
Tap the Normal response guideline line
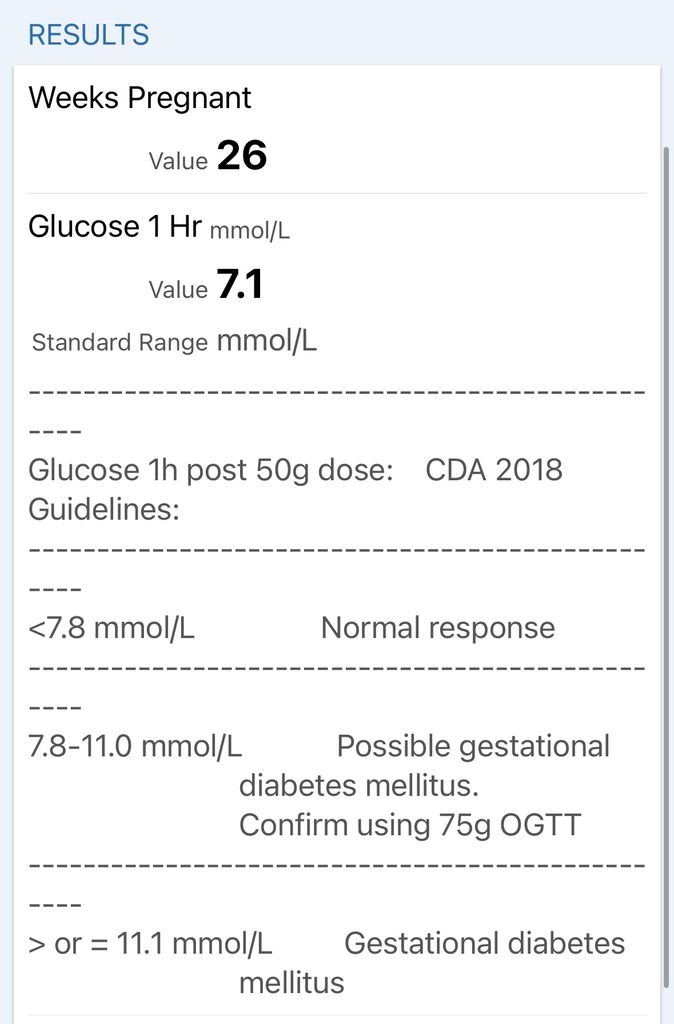(x=438, y=627)
